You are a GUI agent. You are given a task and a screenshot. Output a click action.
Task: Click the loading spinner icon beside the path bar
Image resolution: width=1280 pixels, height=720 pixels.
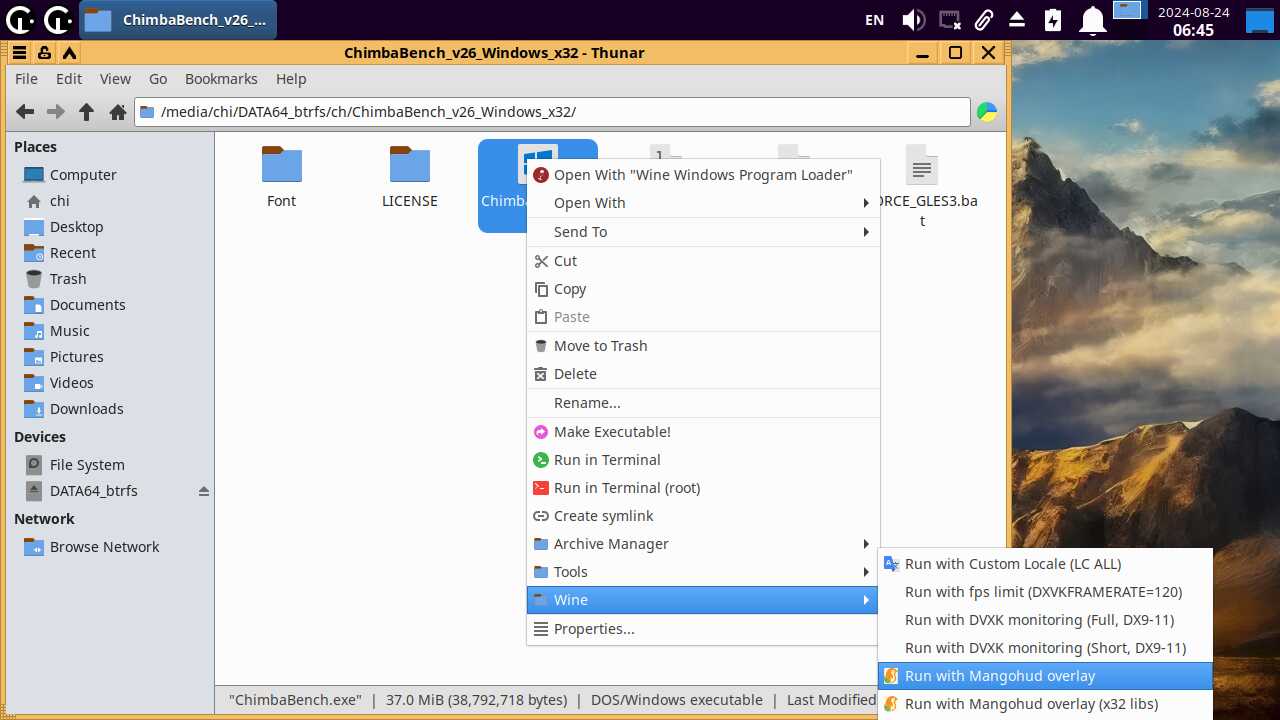click(987, 112)
